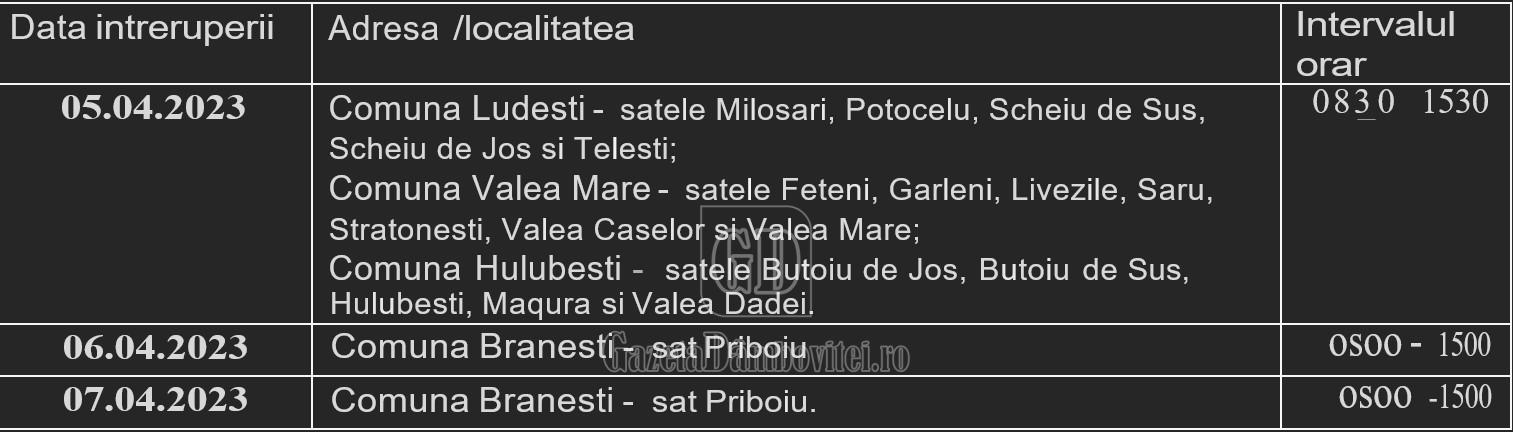Image resolution: width=1513 pixels, height=432 pixels.
Task: Select the 0830 1530 time interval
Action: coord(1400,103)
